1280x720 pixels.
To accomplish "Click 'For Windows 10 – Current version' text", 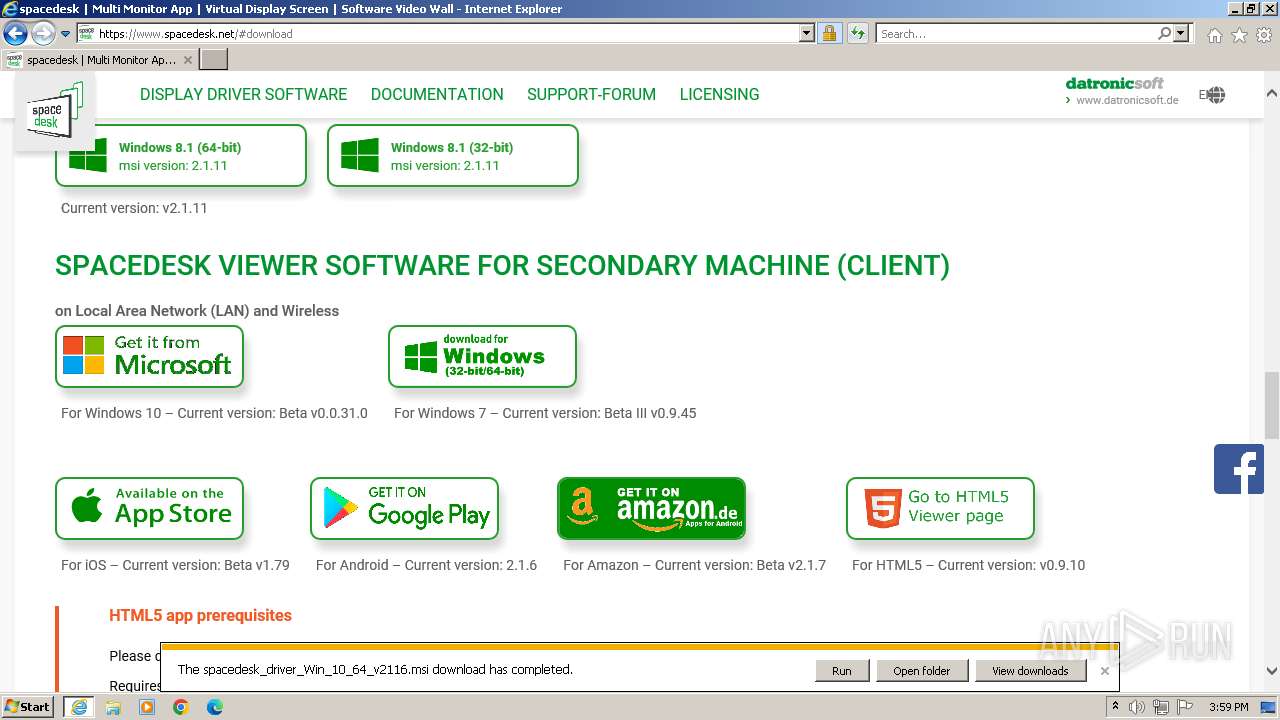I will (214, 413).
